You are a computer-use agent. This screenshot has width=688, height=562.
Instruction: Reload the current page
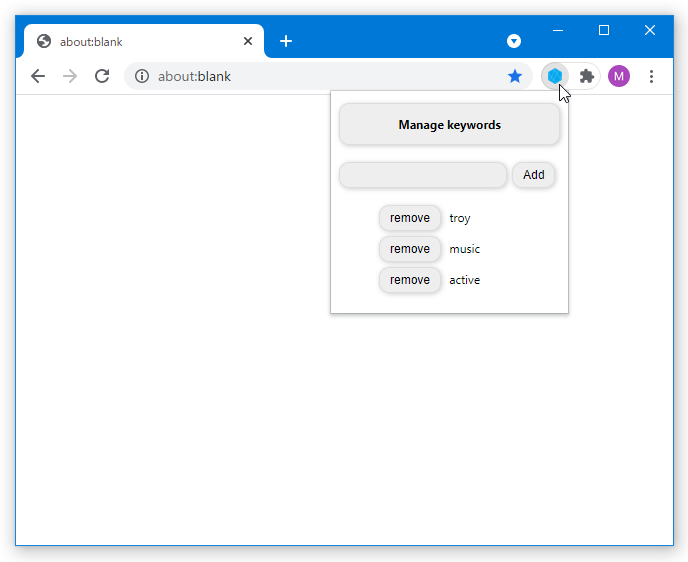click(102, 76)
